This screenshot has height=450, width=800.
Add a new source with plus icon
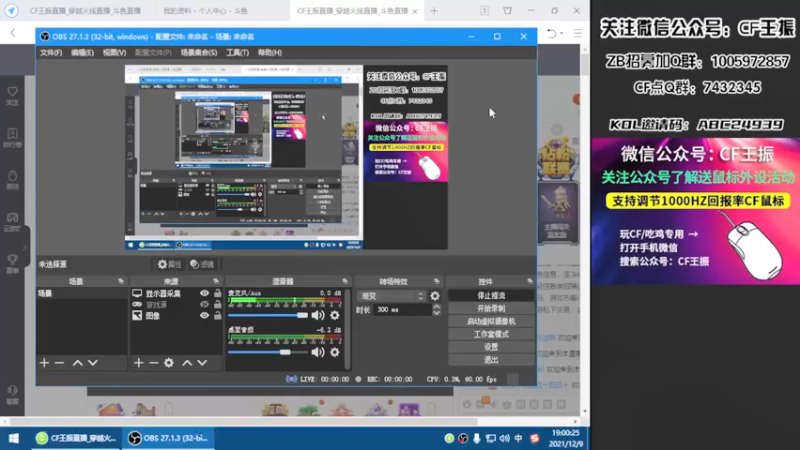[139, 363]
